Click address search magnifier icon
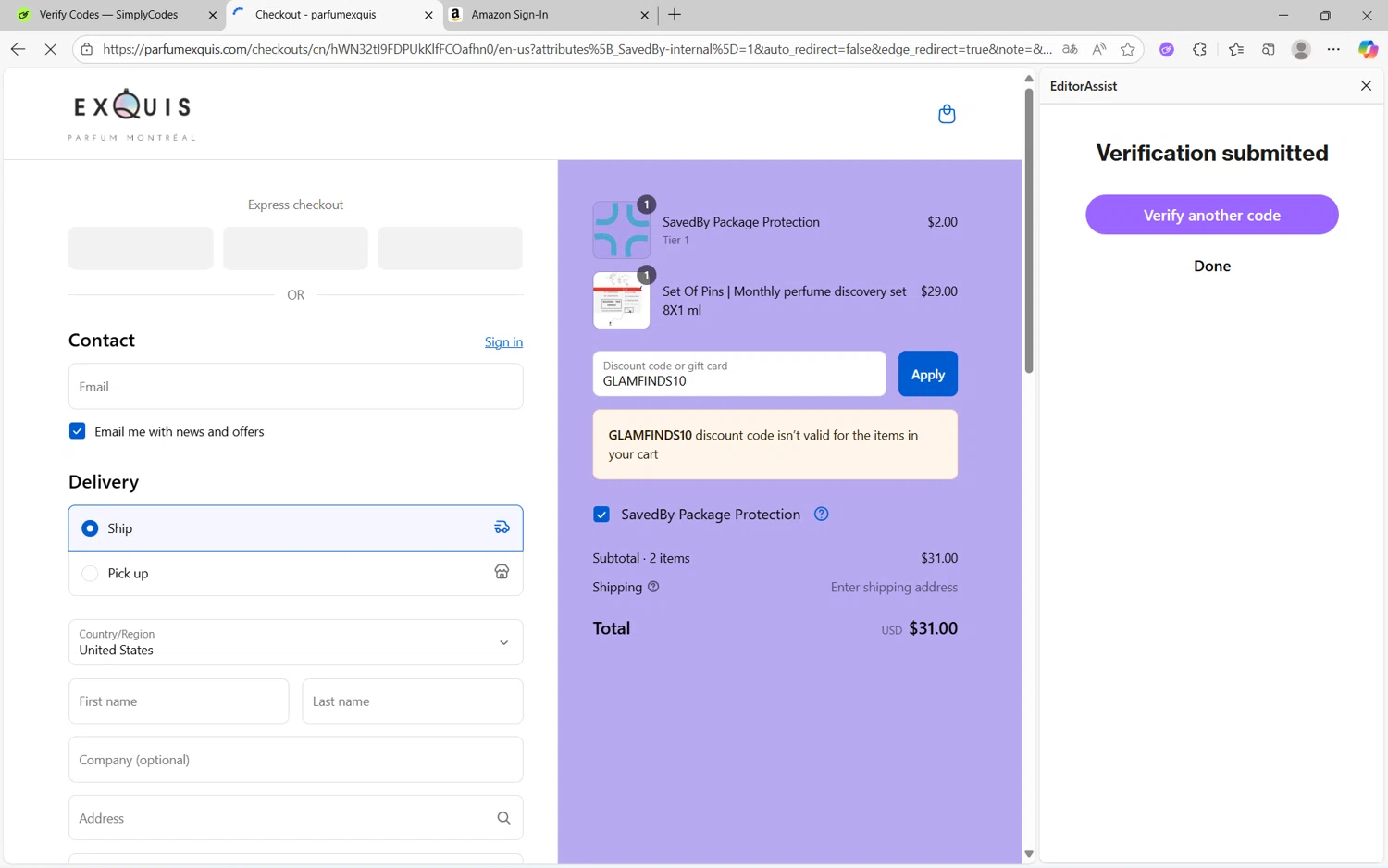 [x=503, y=818]
